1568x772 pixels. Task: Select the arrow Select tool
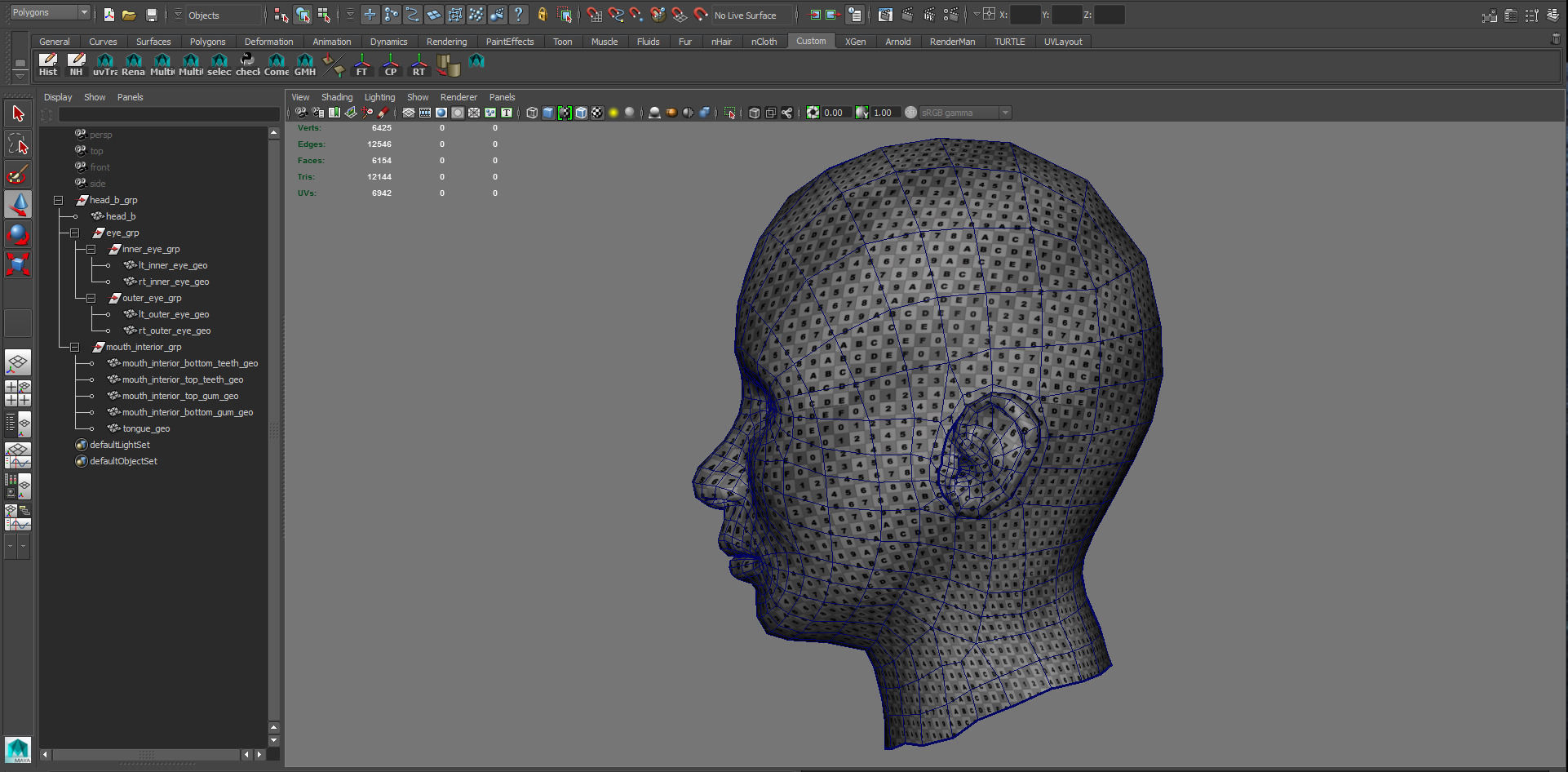[x=18, y=114]
